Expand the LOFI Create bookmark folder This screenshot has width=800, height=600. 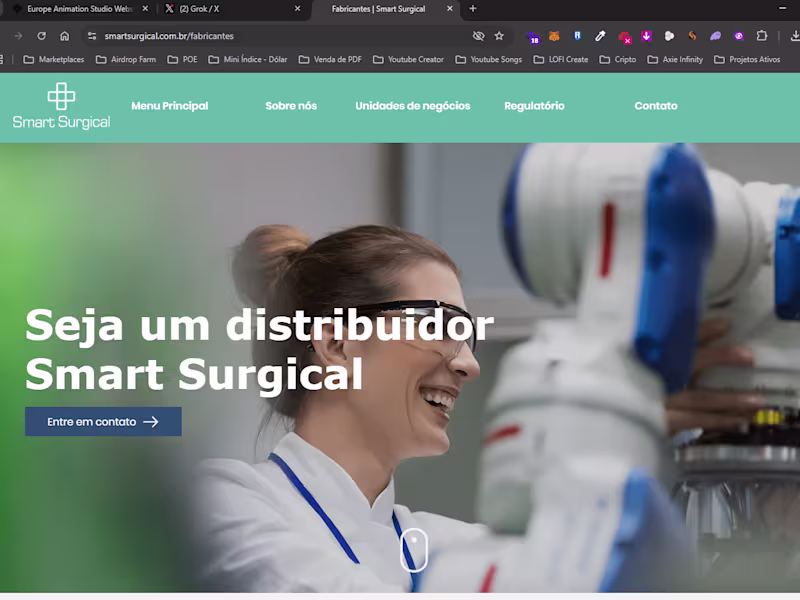point(561,60)
